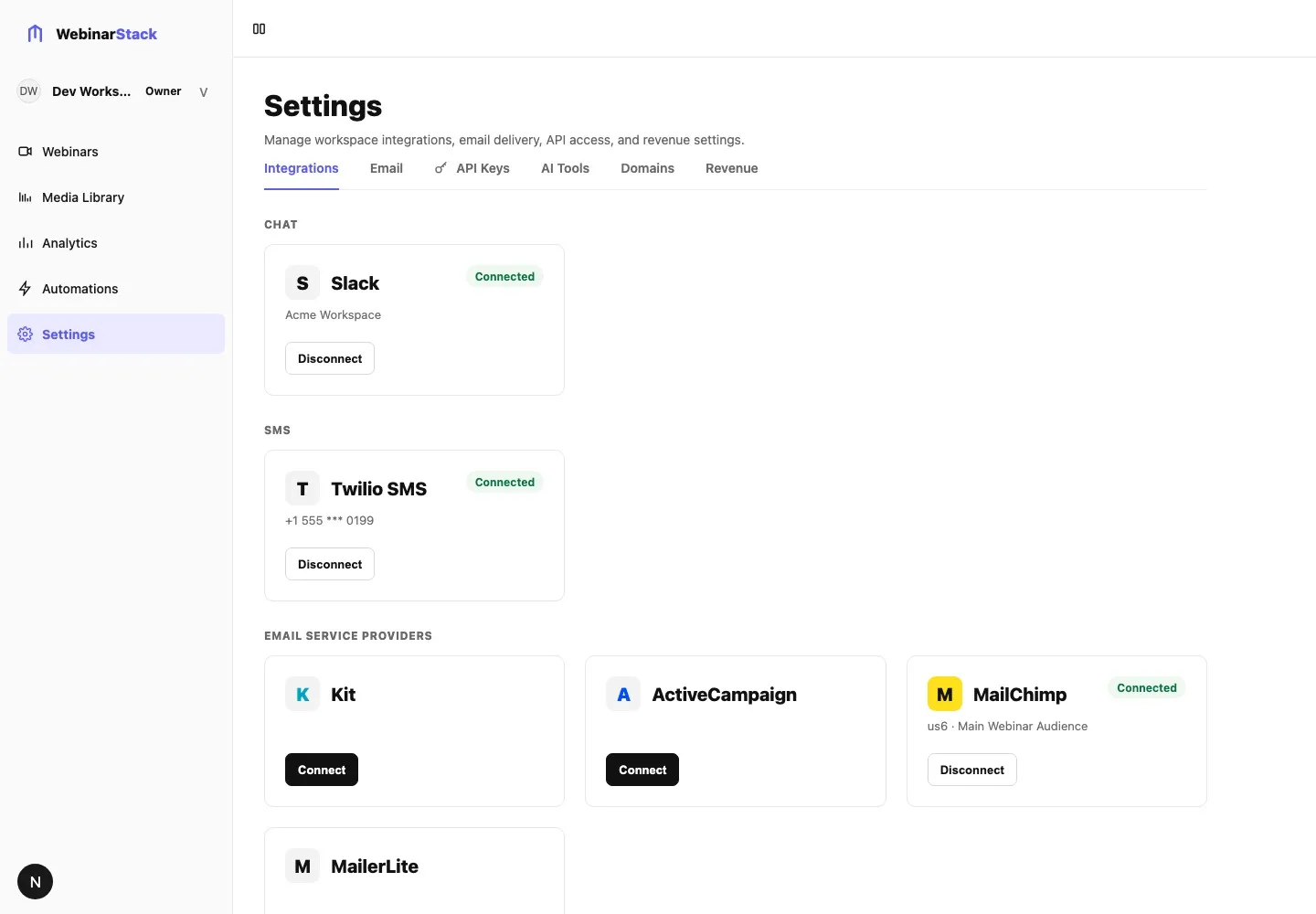
Task: Open the Domains tab
Action: coord(647,168)
